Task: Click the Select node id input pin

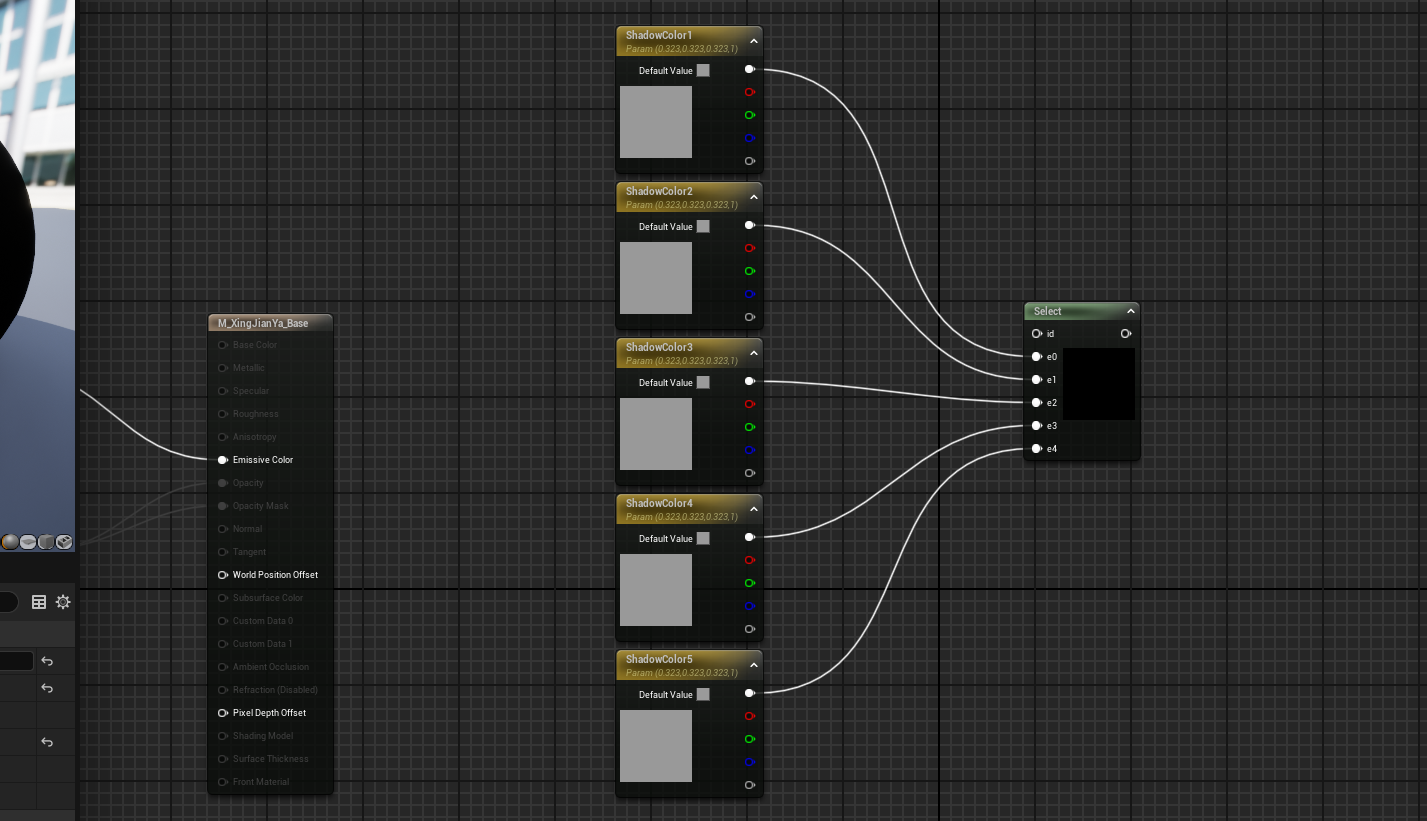Action: 1037,334
